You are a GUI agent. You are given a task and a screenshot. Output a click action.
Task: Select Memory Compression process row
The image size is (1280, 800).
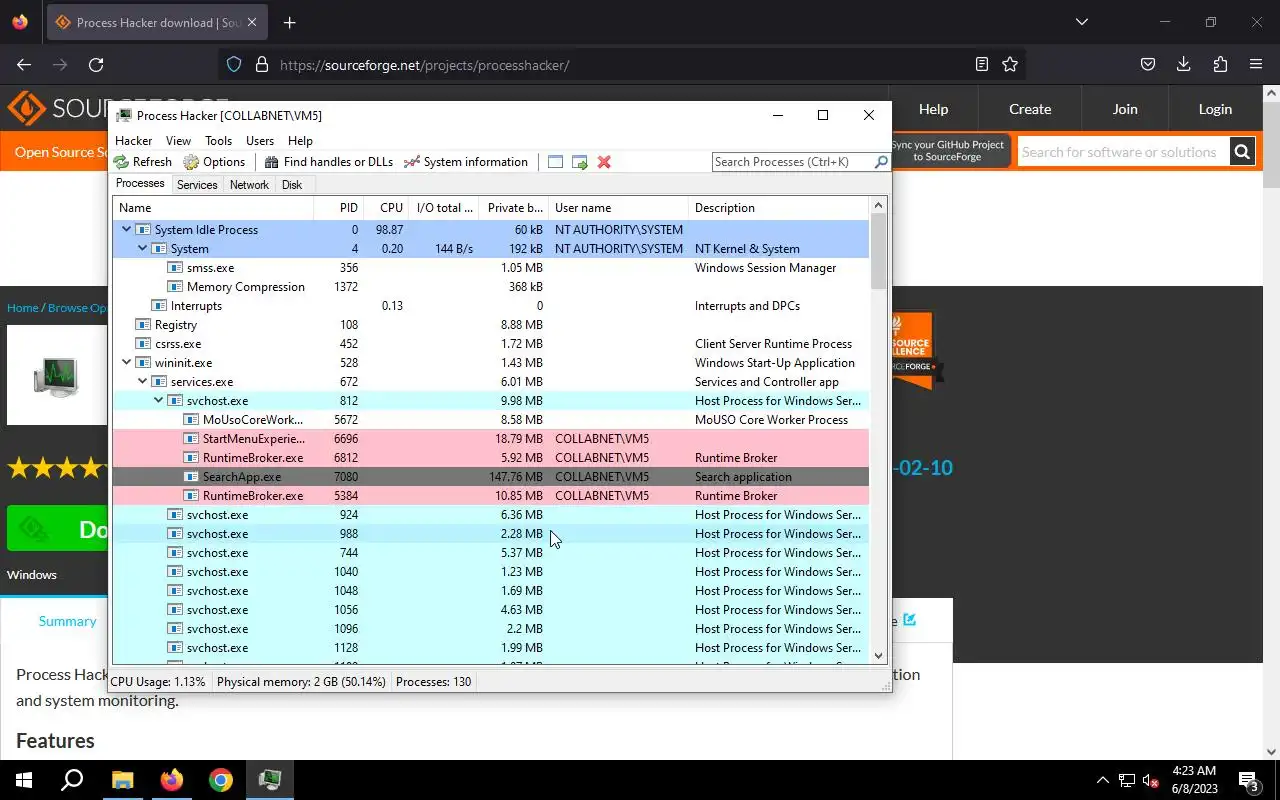point(490,287)
